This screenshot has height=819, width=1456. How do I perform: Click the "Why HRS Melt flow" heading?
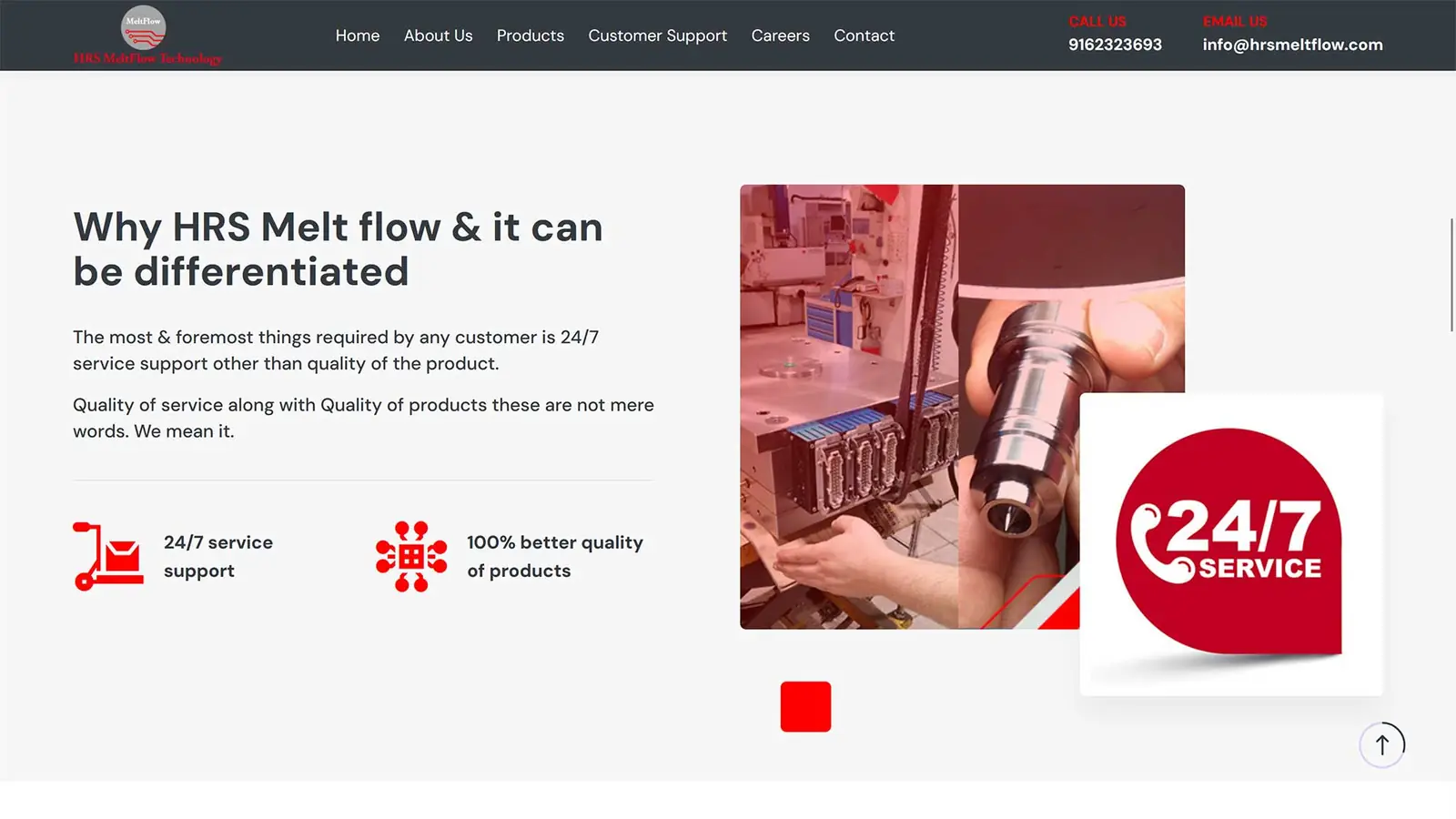338,249
